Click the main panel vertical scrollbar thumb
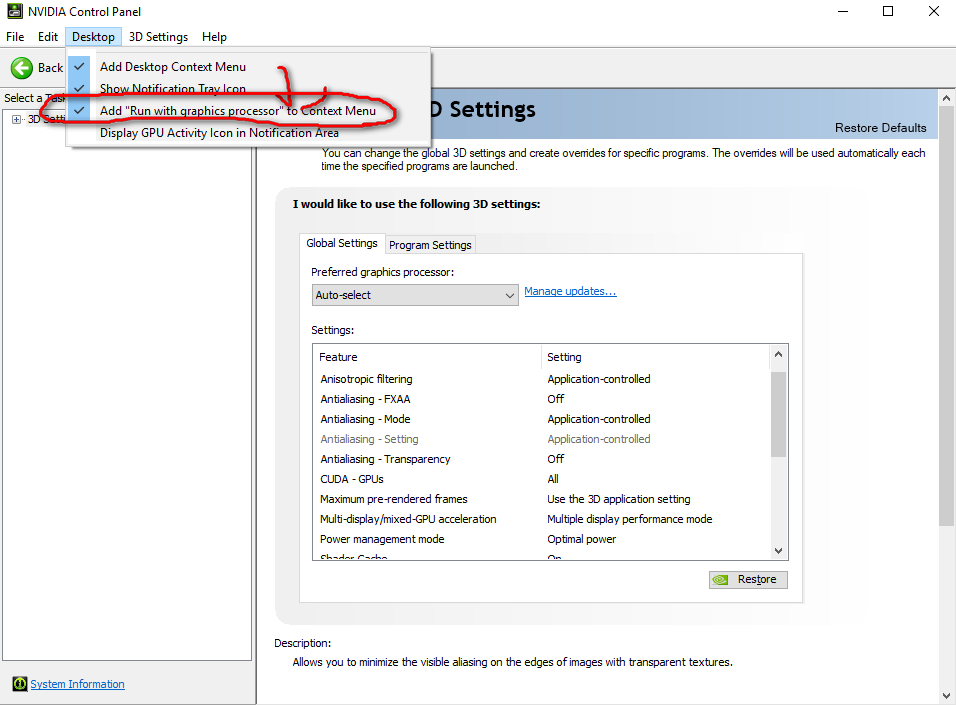 [946, 316]
